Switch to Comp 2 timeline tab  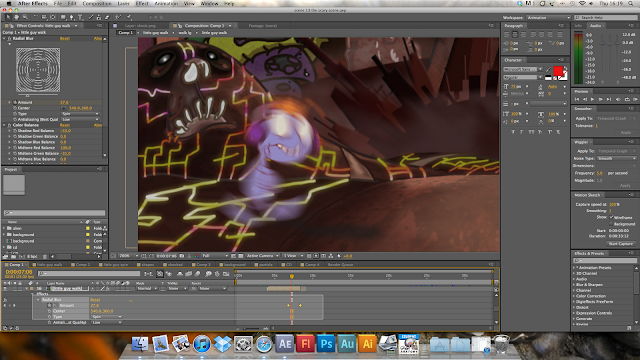pyautogui.click(x=82, y=264)
